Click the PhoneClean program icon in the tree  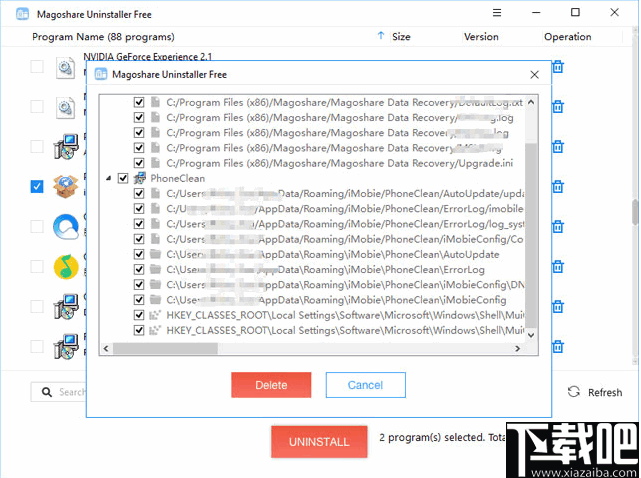click(x=140, y=178)
